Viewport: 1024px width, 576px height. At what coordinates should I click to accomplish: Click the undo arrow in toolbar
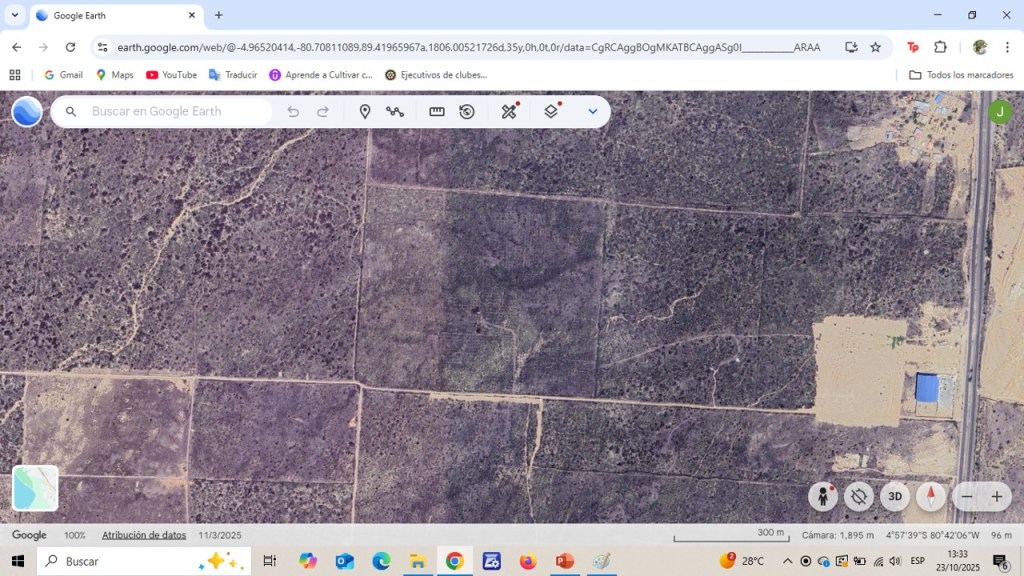pos(293,111)
